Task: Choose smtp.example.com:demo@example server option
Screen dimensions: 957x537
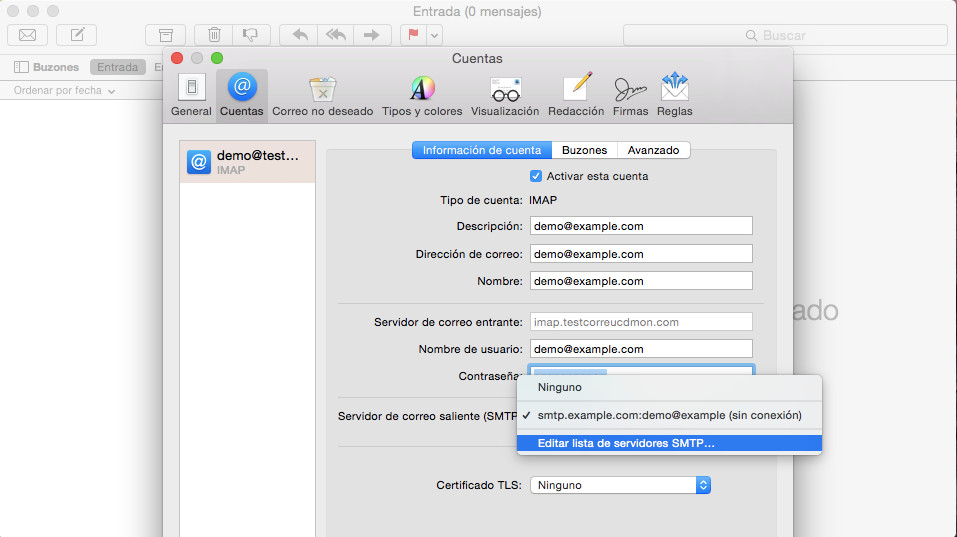Action: 669,415
